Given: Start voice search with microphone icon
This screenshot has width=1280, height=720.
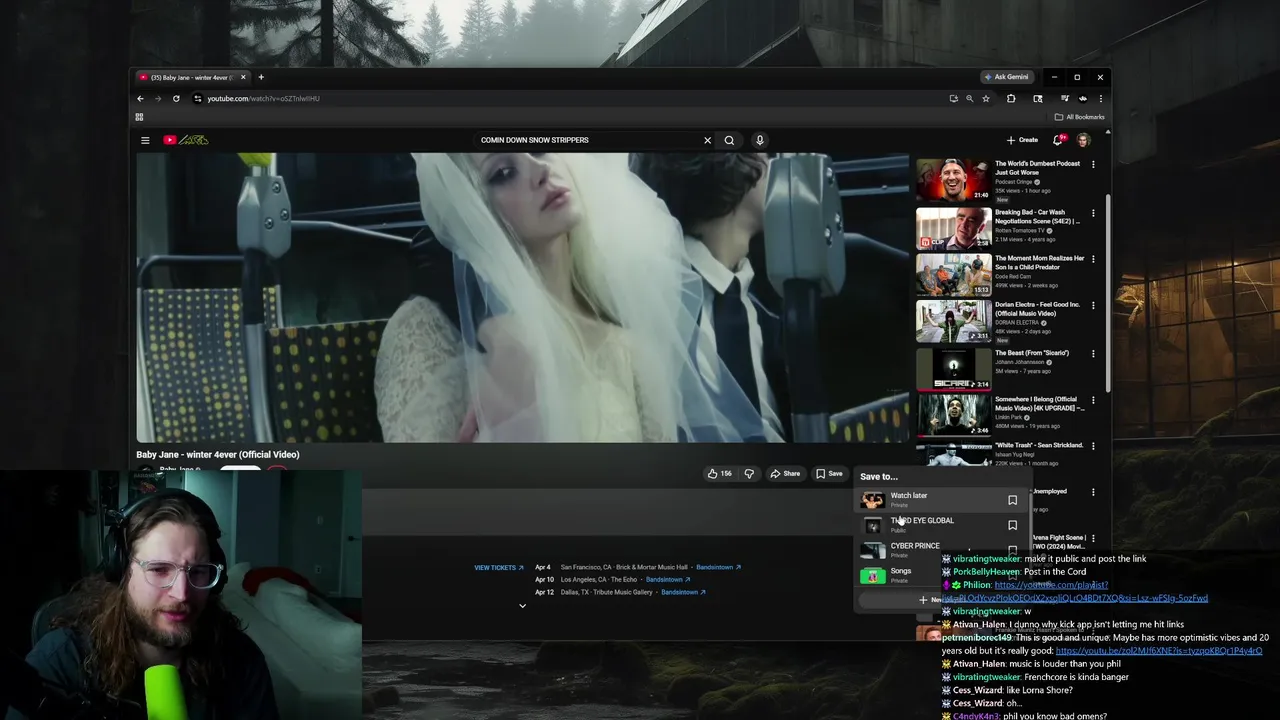Looking at the screenshot, I should pos(760,140).
